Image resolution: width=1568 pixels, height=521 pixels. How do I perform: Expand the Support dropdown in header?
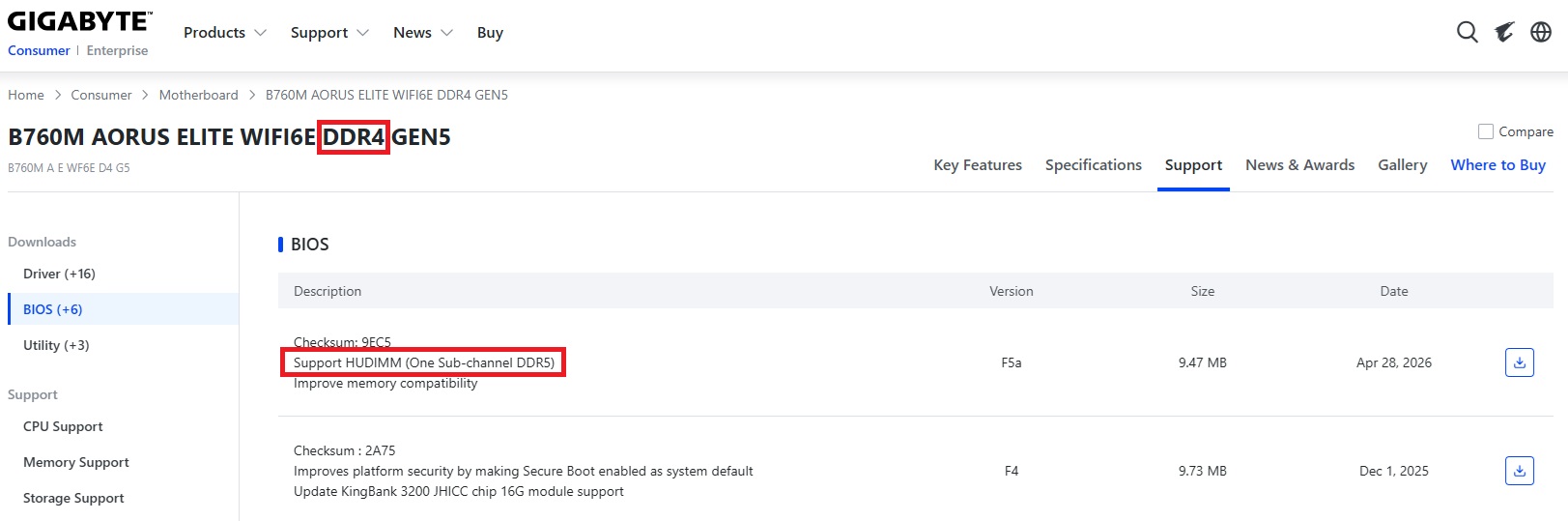(x=329, y=32)
